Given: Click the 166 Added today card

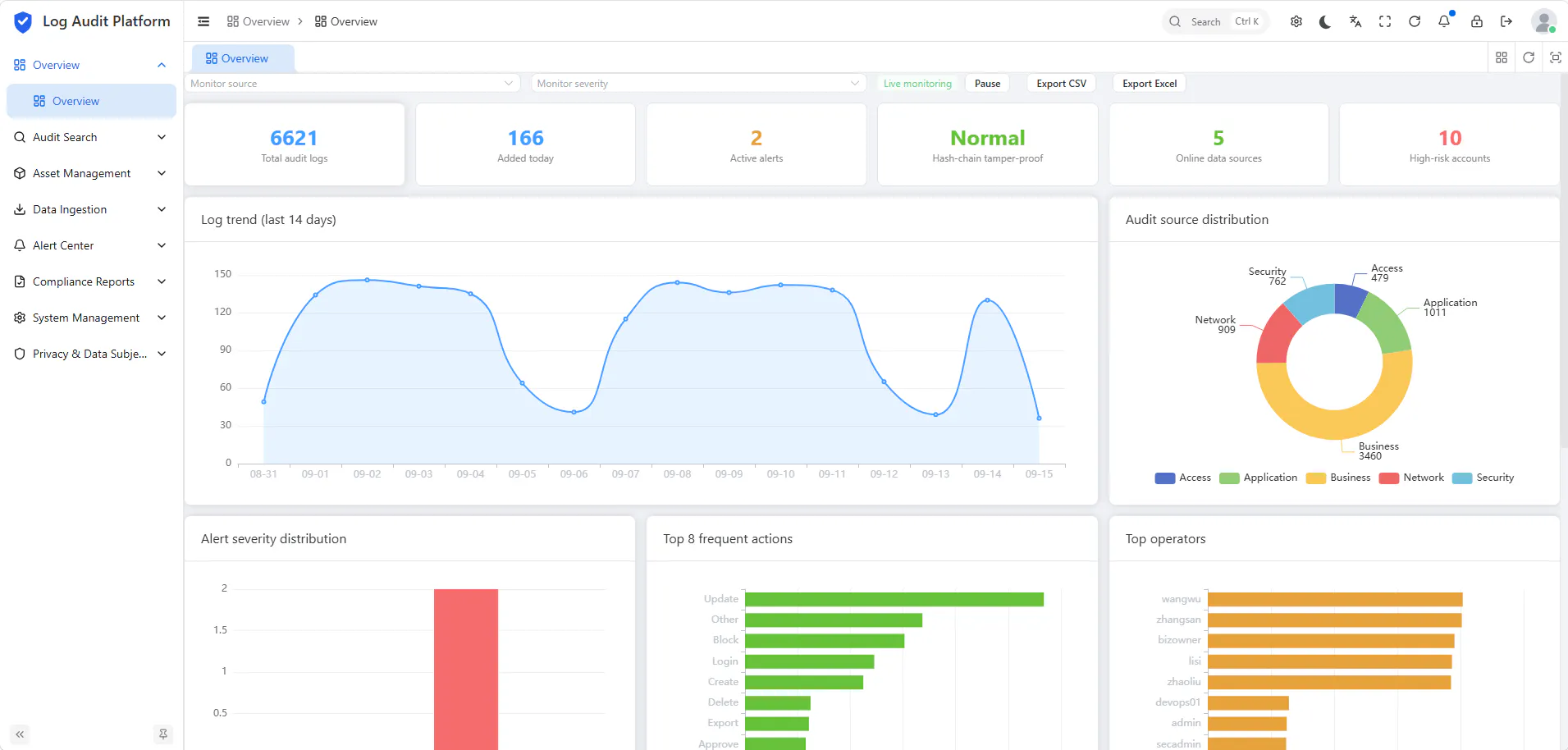Looking at the screenshot, I should (x=525, y=144).
